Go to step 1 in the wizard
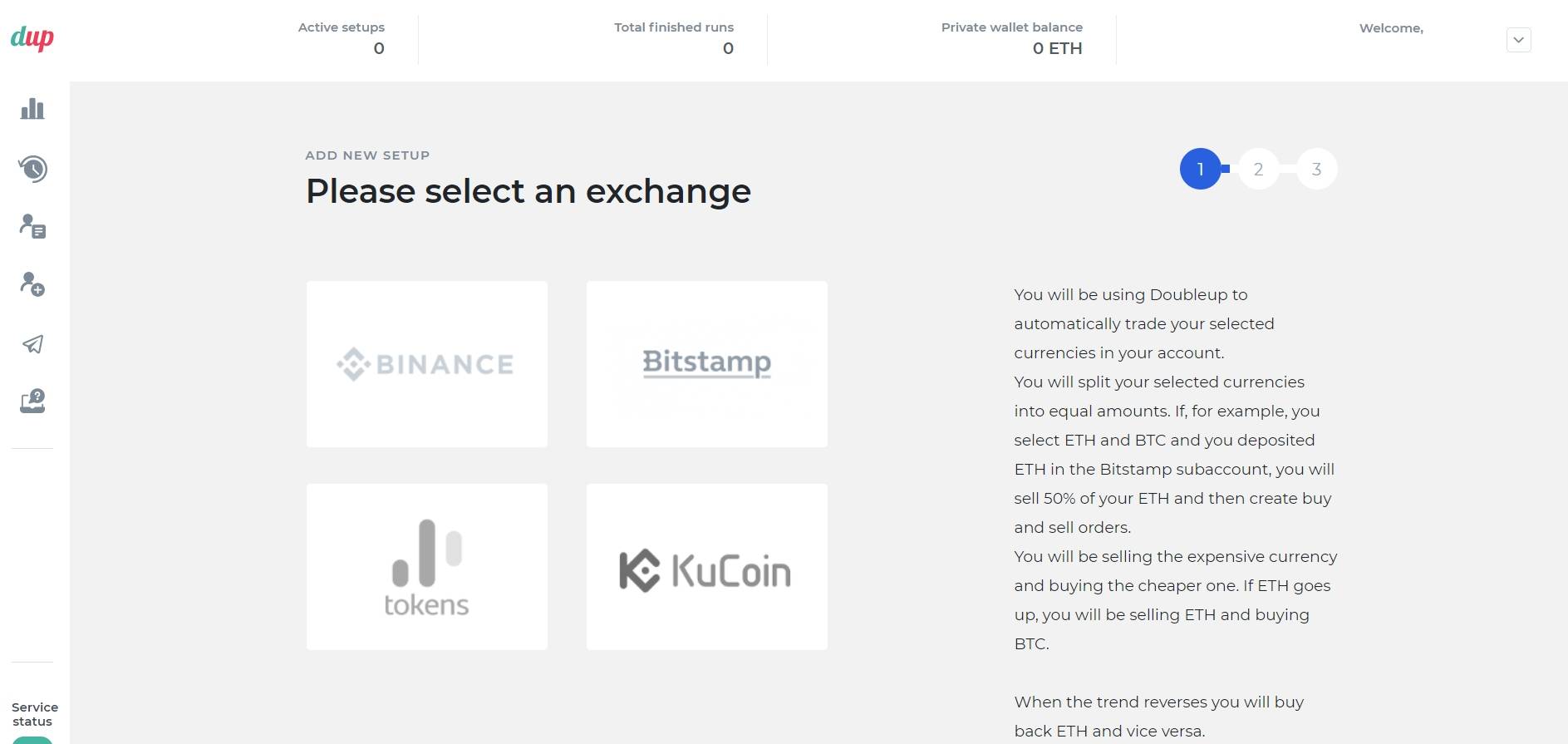The image size is (1568, 744). tap(1200, 169)
